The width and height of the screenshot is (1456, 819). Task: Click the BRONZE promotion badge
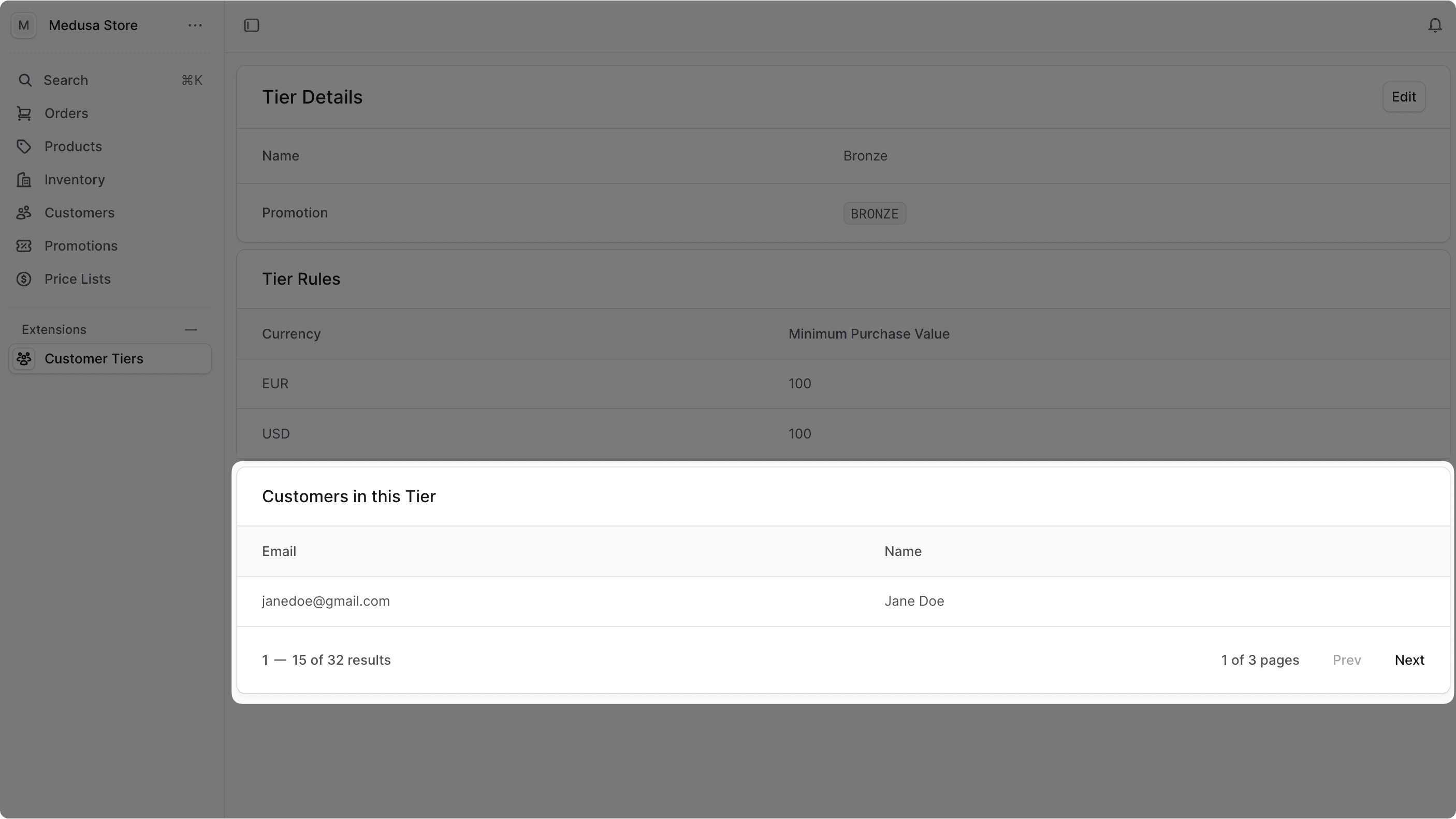[874, 213]
